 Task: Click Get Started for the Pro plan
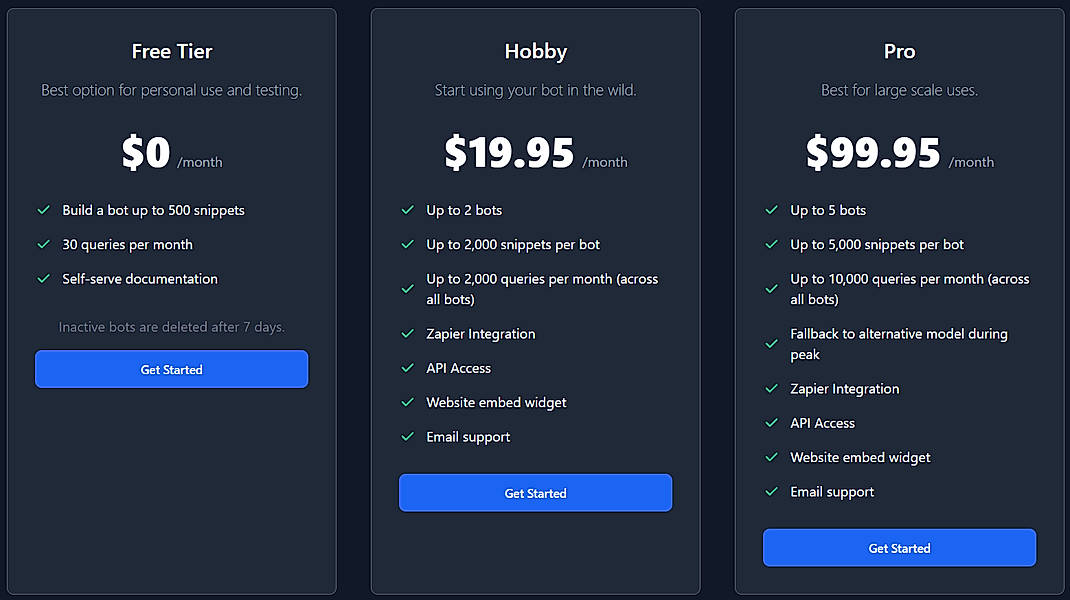point(899,548)
